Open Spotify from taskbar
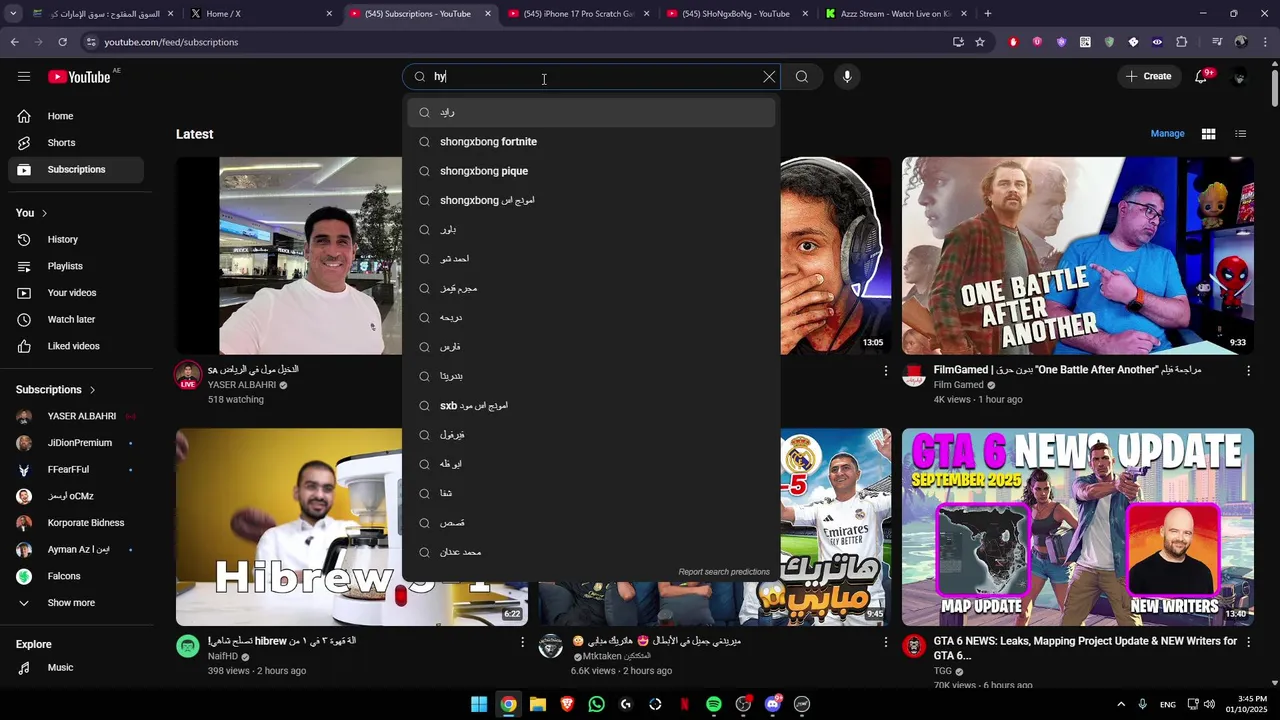1280x720 pixels. click(x=714, y=704)
